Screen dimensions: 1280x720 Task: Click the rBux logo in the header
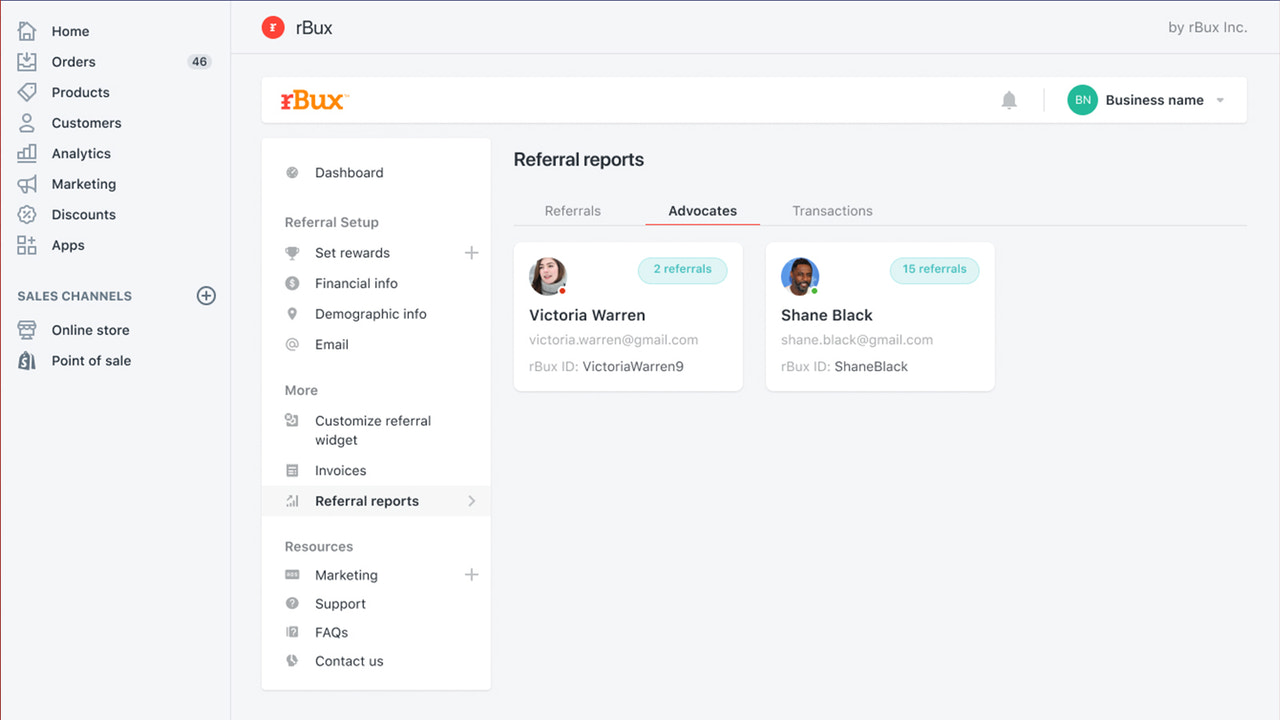click(313, 99)
